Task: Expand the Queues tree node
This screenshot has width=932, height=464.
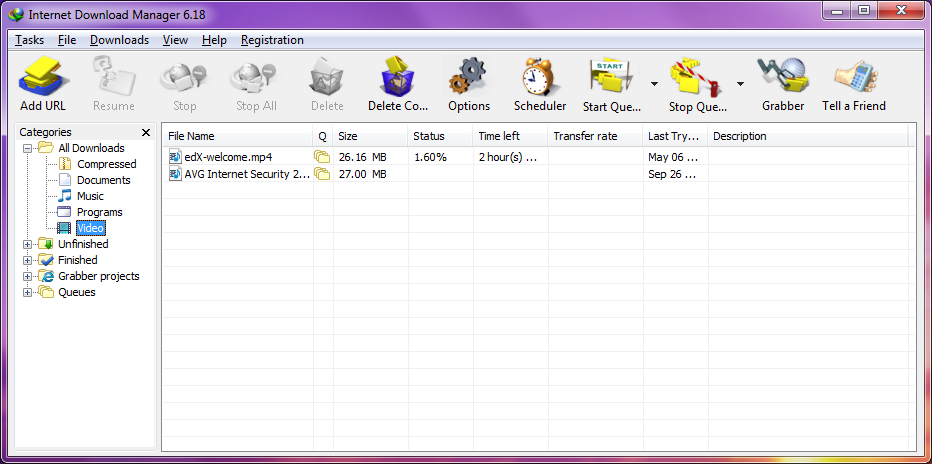Action: (x=27, y=292)
